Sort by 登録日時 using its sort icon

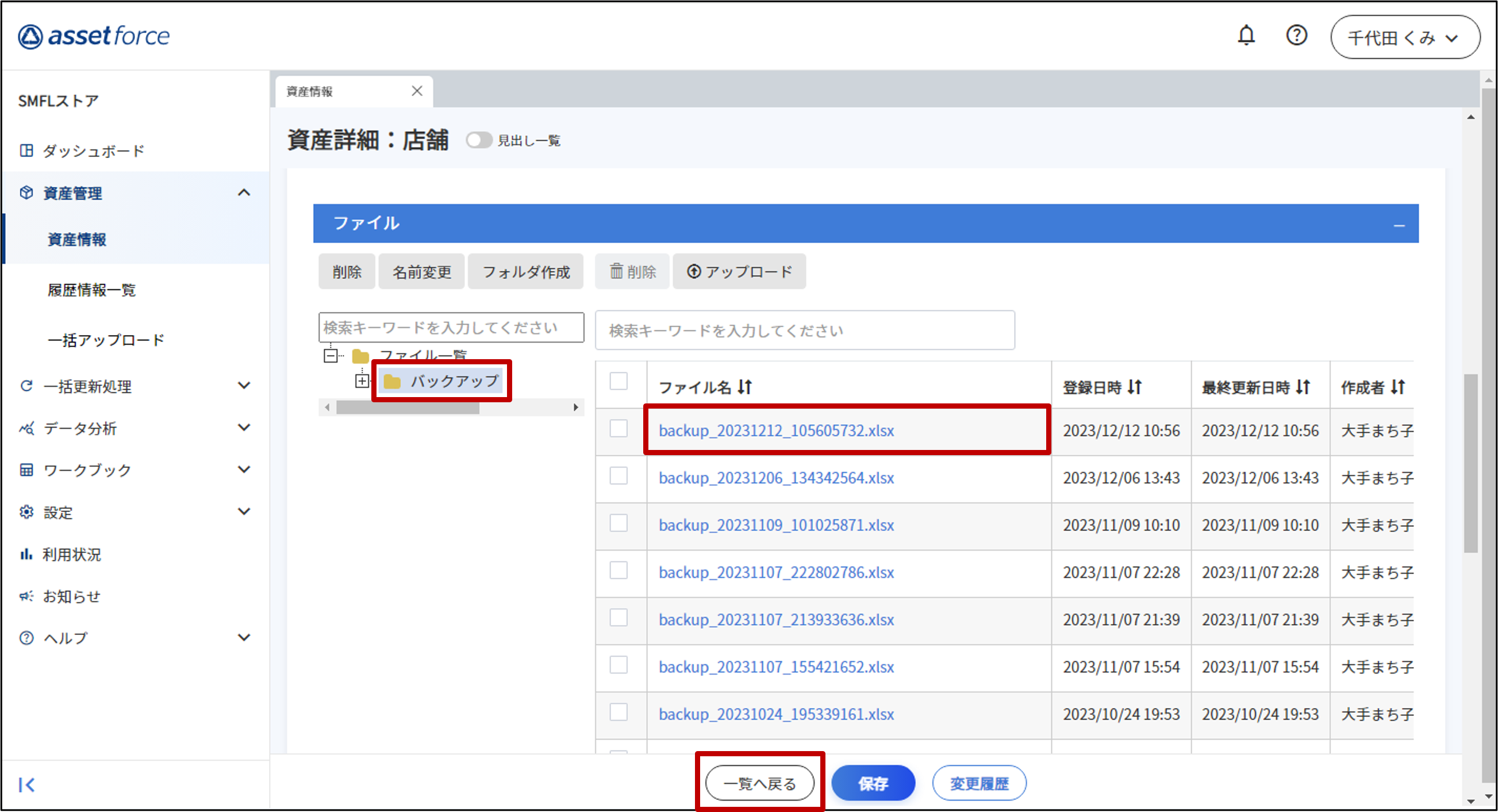(1135, 387)
